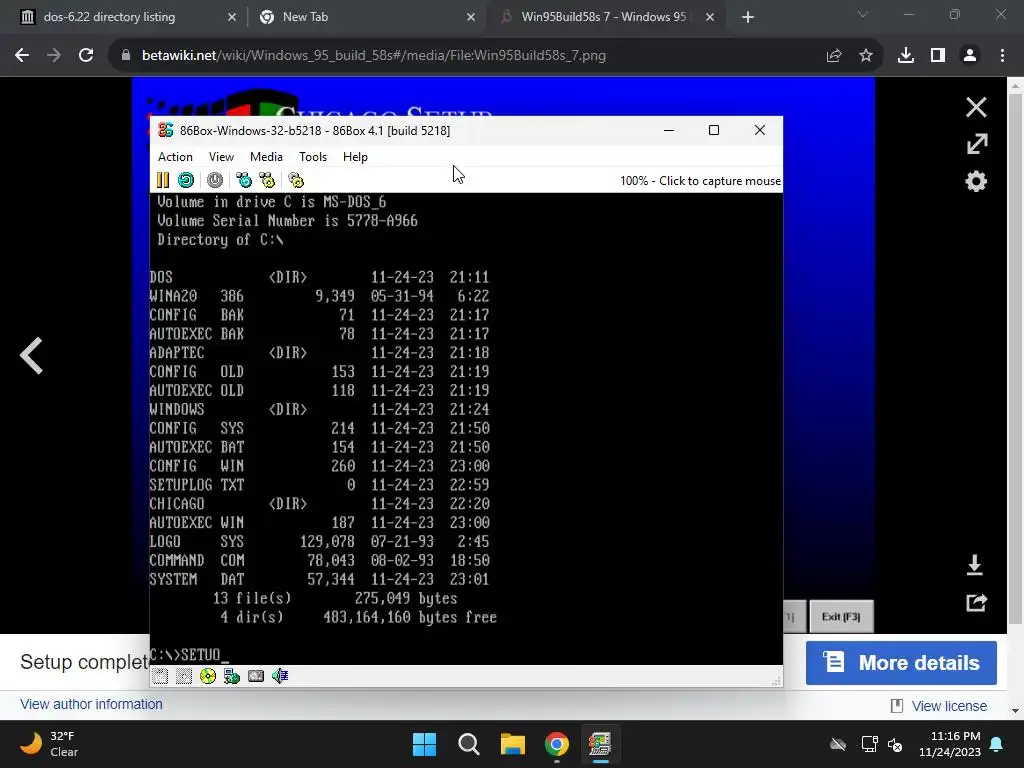1024x768 pixels.
Task: Click the More details button
Action: click(x=901, y=663)
